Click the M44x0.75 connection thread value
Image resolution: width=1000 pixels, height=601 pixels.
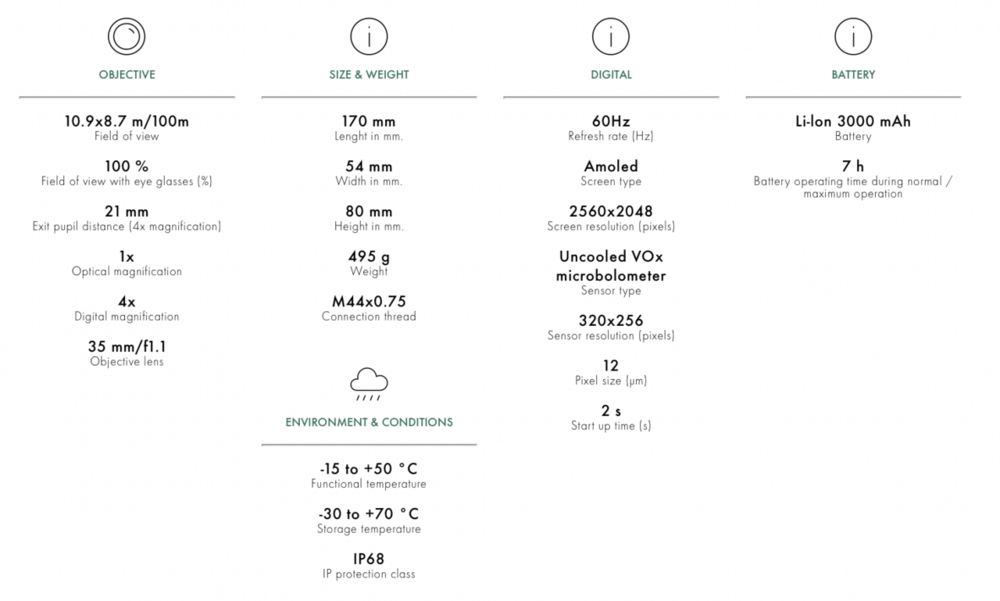click(368, 301)
